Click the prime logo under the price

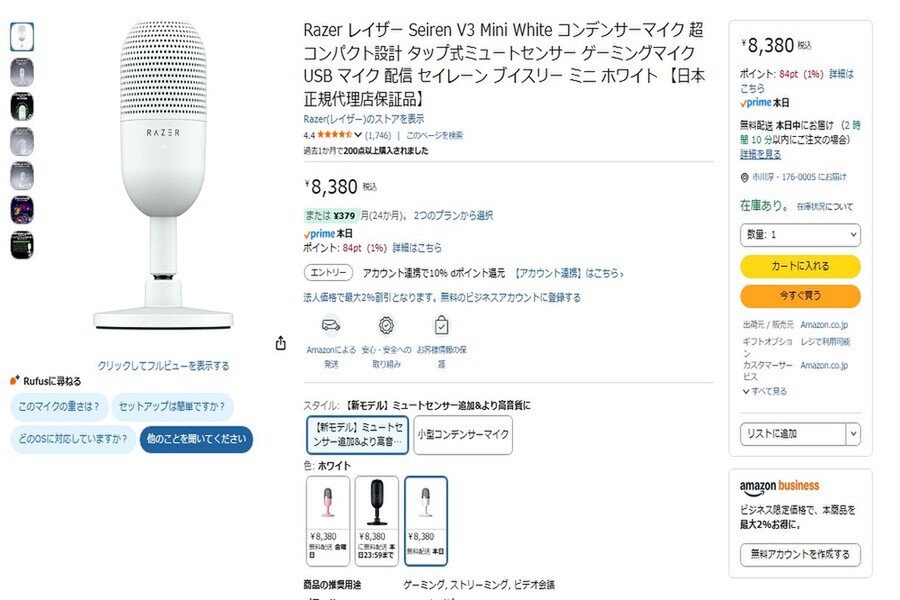tap(320, 233)
